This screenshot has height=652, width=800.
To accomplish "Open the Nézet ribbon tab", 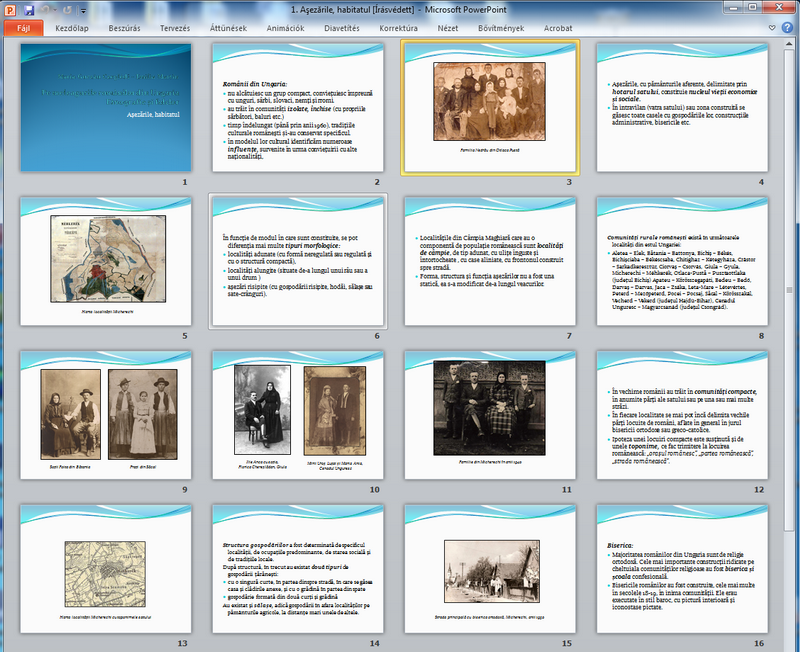I will pos(449,29).
